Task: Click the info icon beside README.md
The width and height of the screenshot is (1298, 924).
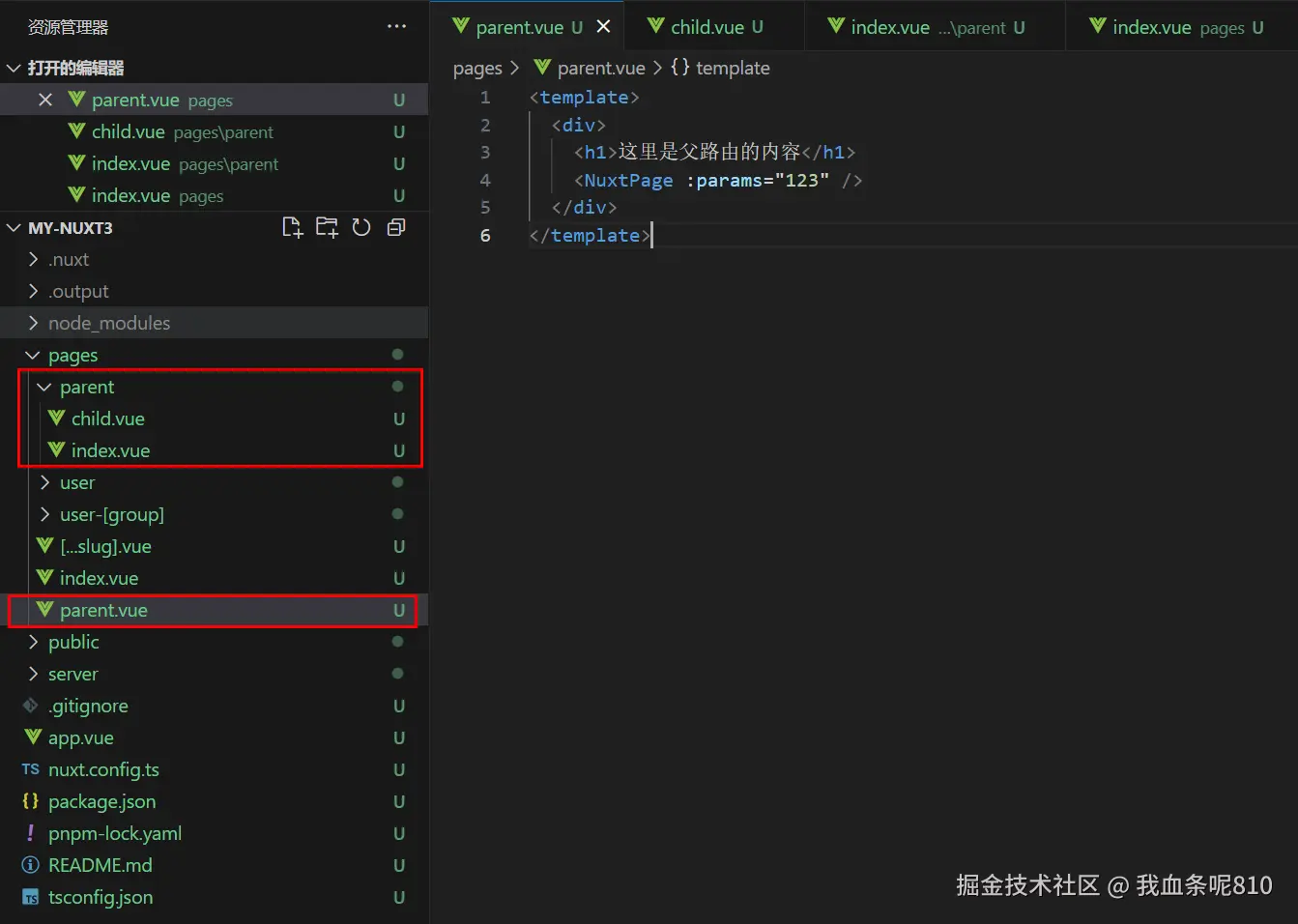Action: coord(31,865)
